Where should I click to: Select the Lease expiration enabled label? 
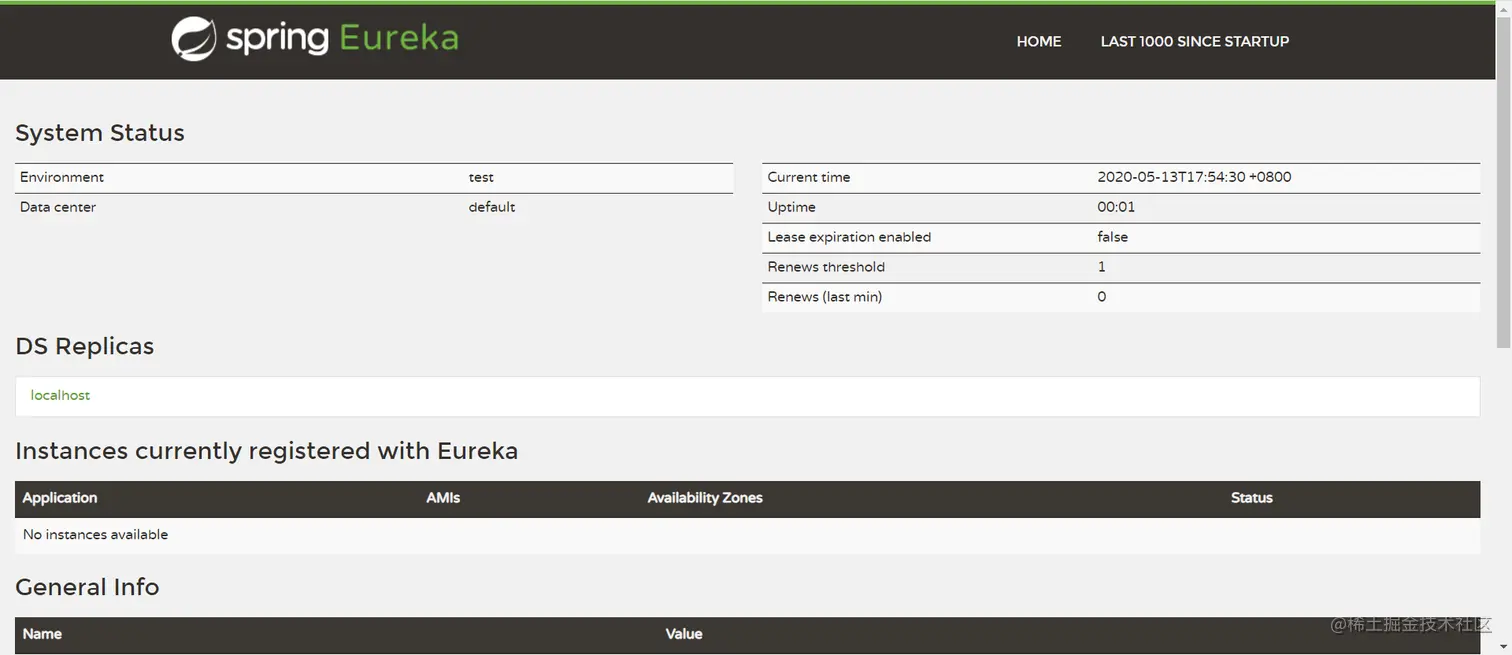click(849, 237)
